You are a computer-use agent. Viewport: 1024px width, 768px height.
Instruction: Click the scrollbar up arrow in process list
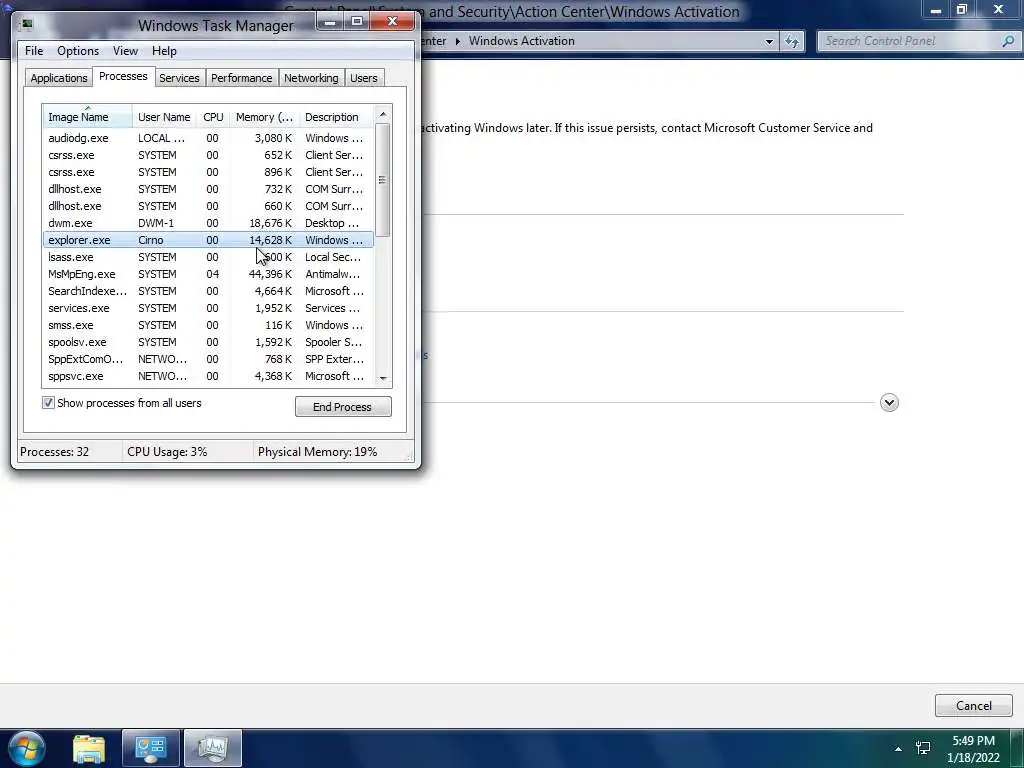[x=383, y=114]
